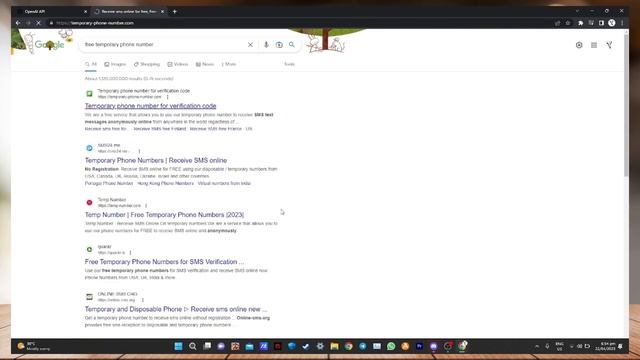Open WhatsApp from the taskbar
Viewport: 640px width, 360px height.
pos(391,346)
